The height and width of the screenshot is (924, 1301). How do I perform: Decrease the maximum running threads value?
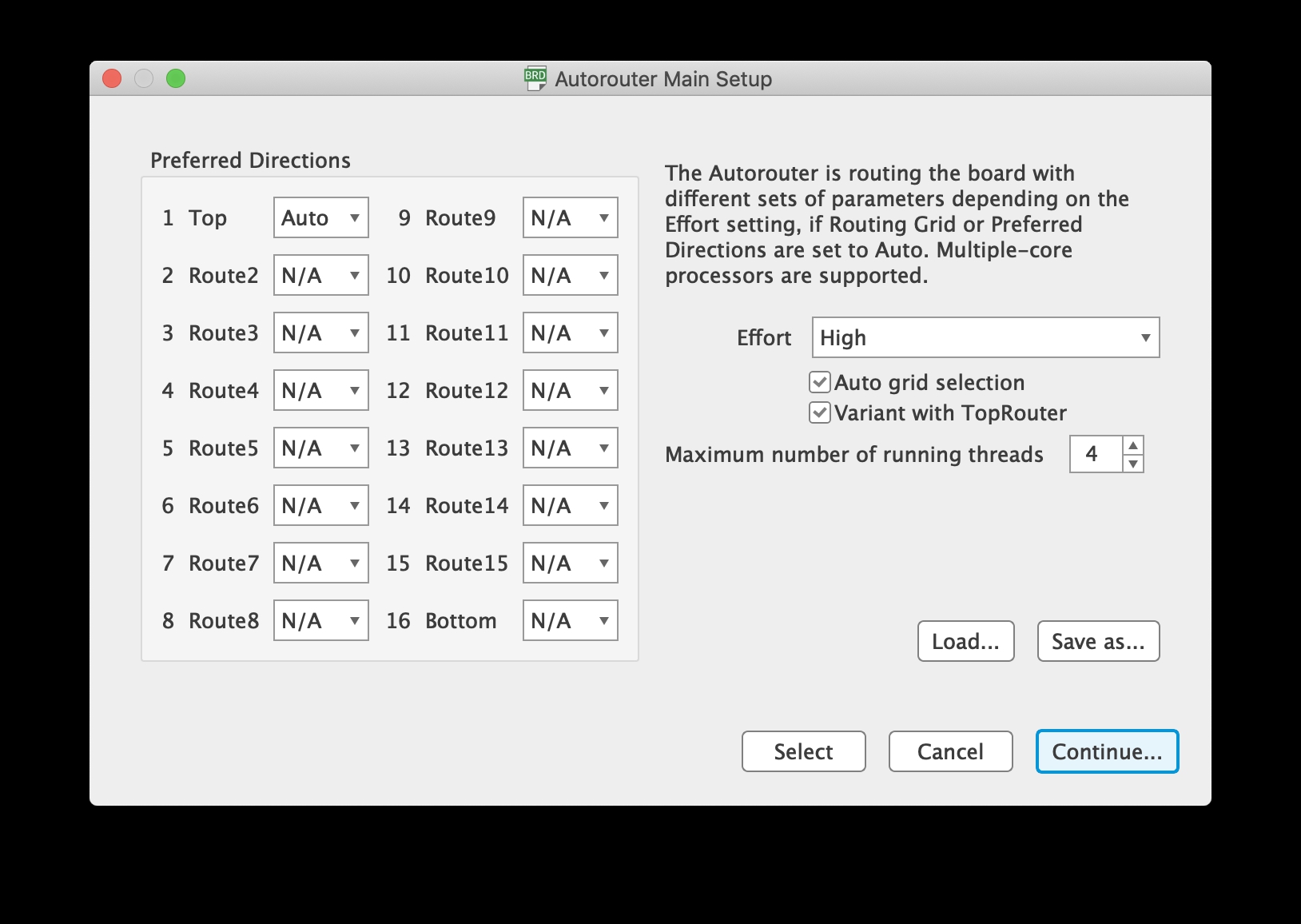pos(1133,464)
